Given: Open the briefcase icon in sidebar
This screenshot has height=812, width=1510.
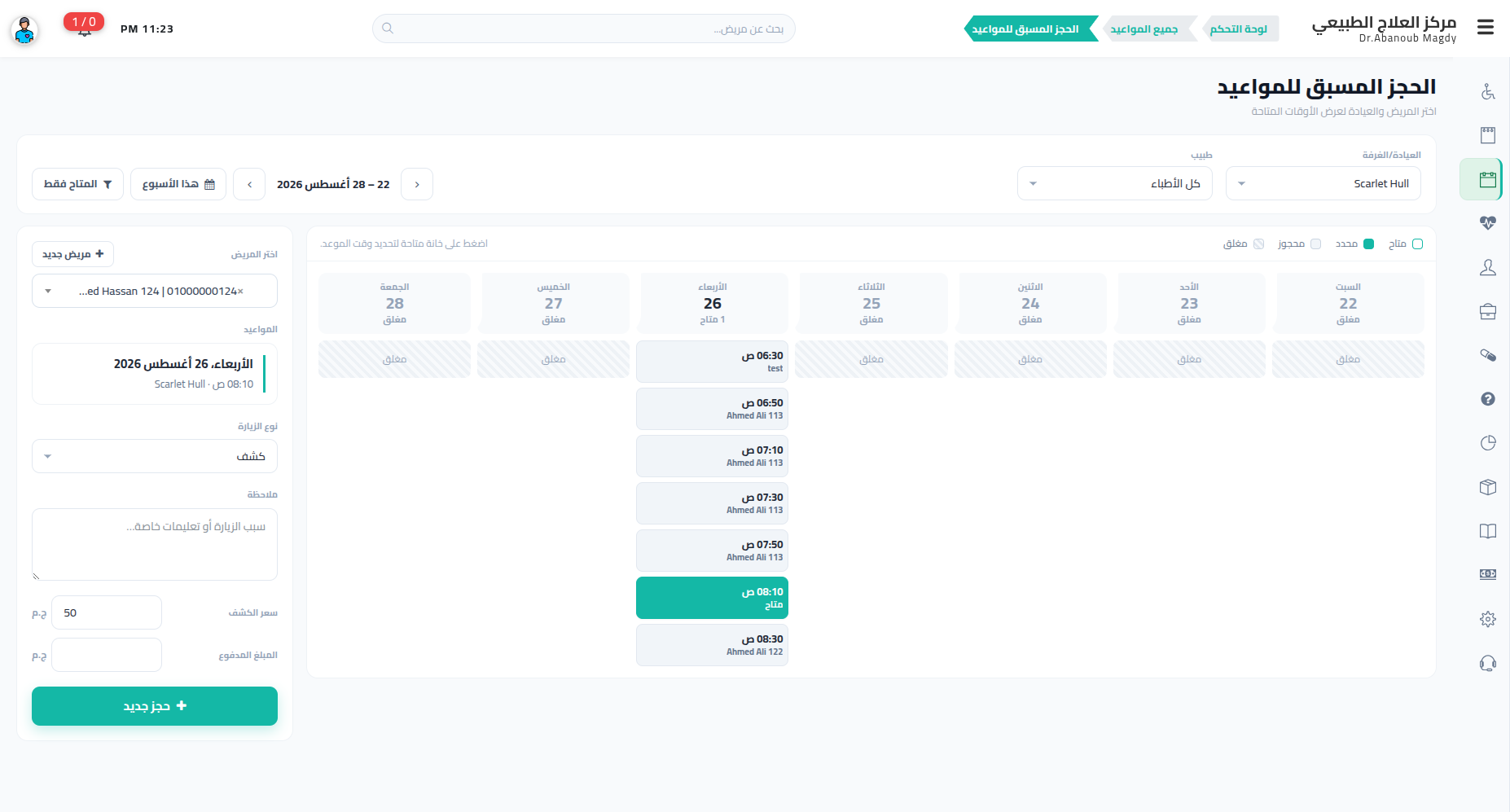Looking at the screenshot, I should point(1488,311).
